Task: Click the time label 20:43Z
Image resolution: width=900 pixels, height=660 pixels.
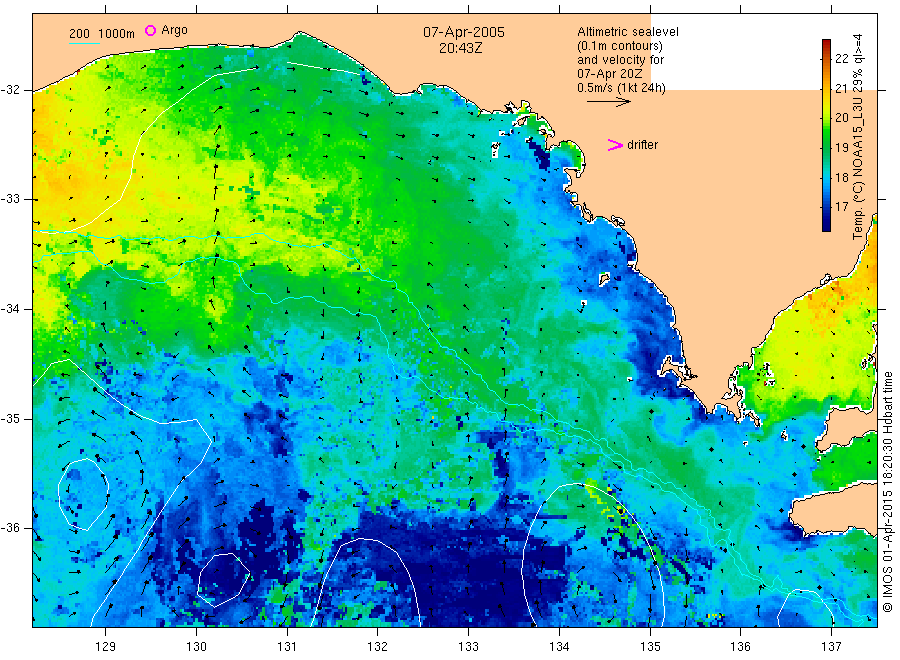Action: tap(460, 48)
